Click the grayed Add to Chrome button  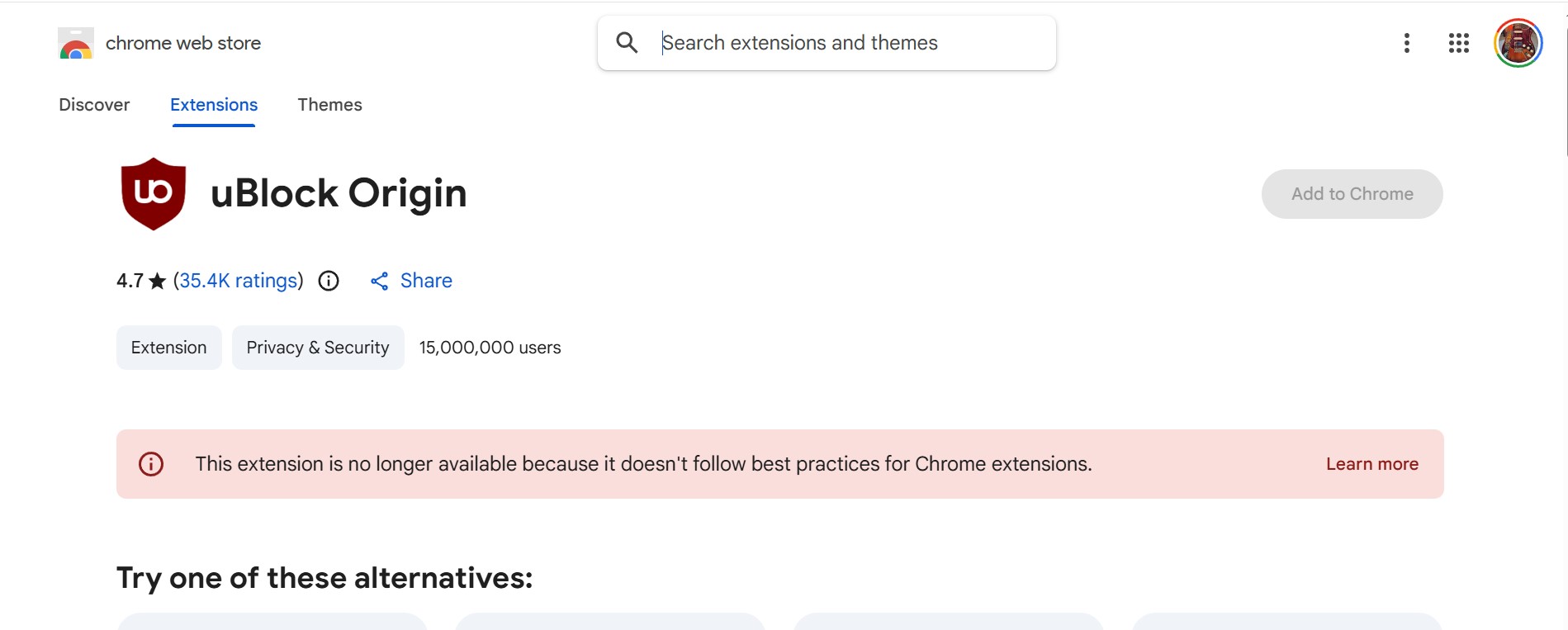1352,194
